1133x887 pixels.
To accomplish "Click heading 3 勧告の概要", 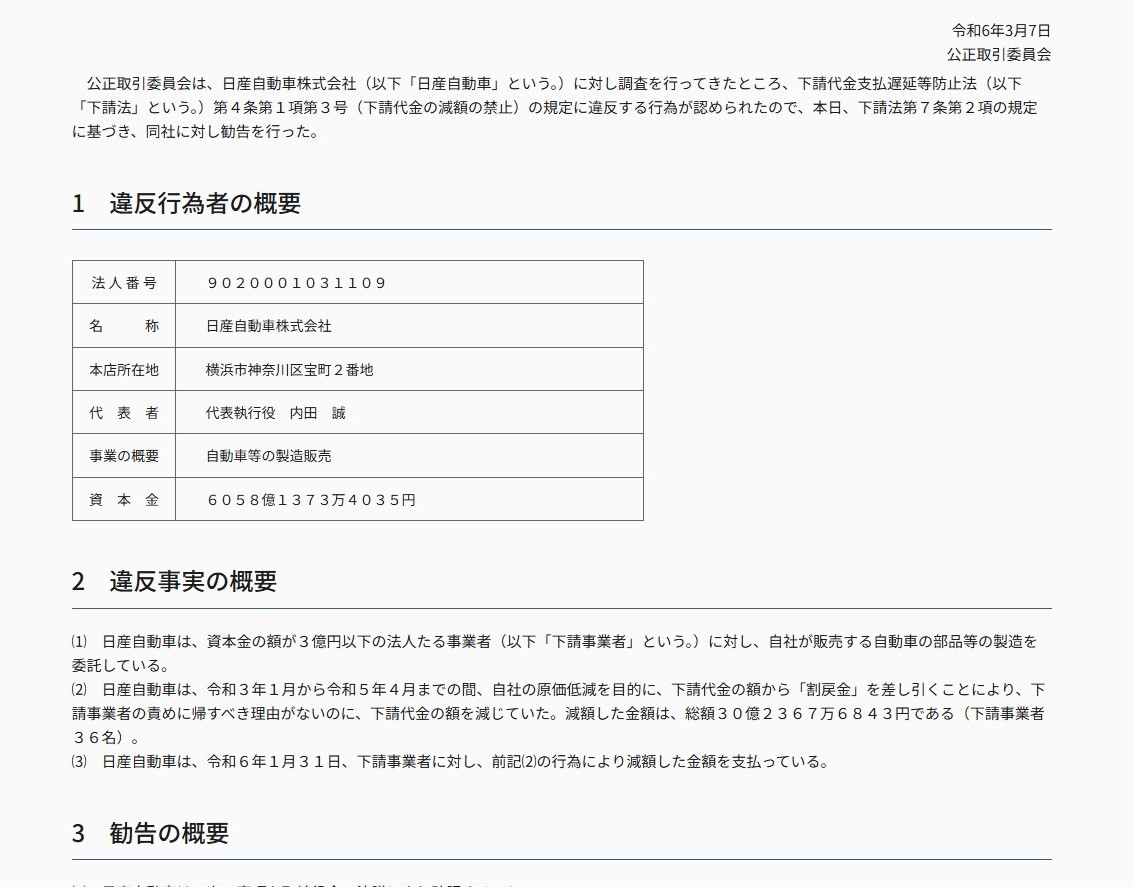I will click(x=150, y=834).
